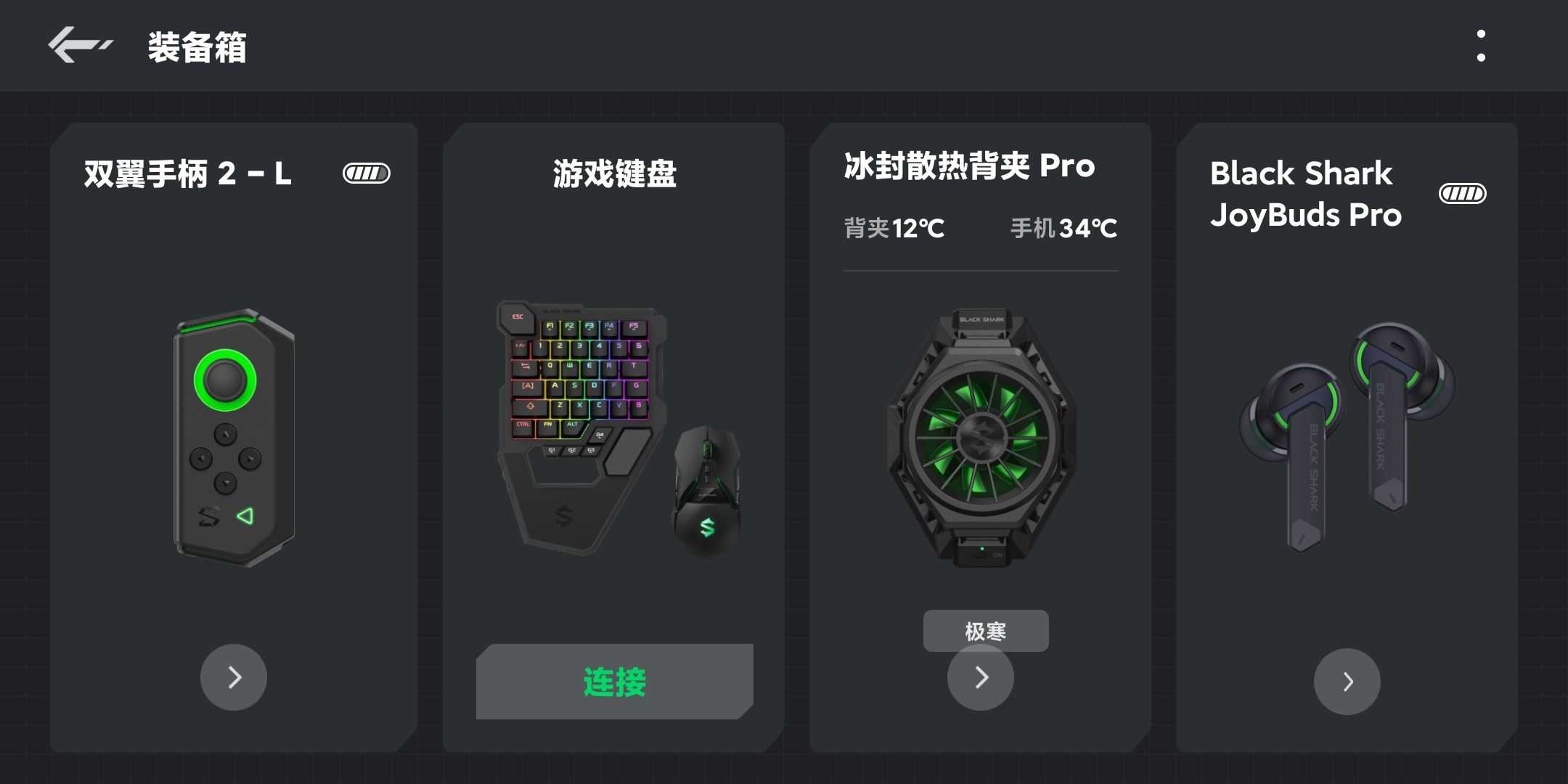Tap the cooling fan back clip image
Screen dimensions: 1568x784
point(981,438)
